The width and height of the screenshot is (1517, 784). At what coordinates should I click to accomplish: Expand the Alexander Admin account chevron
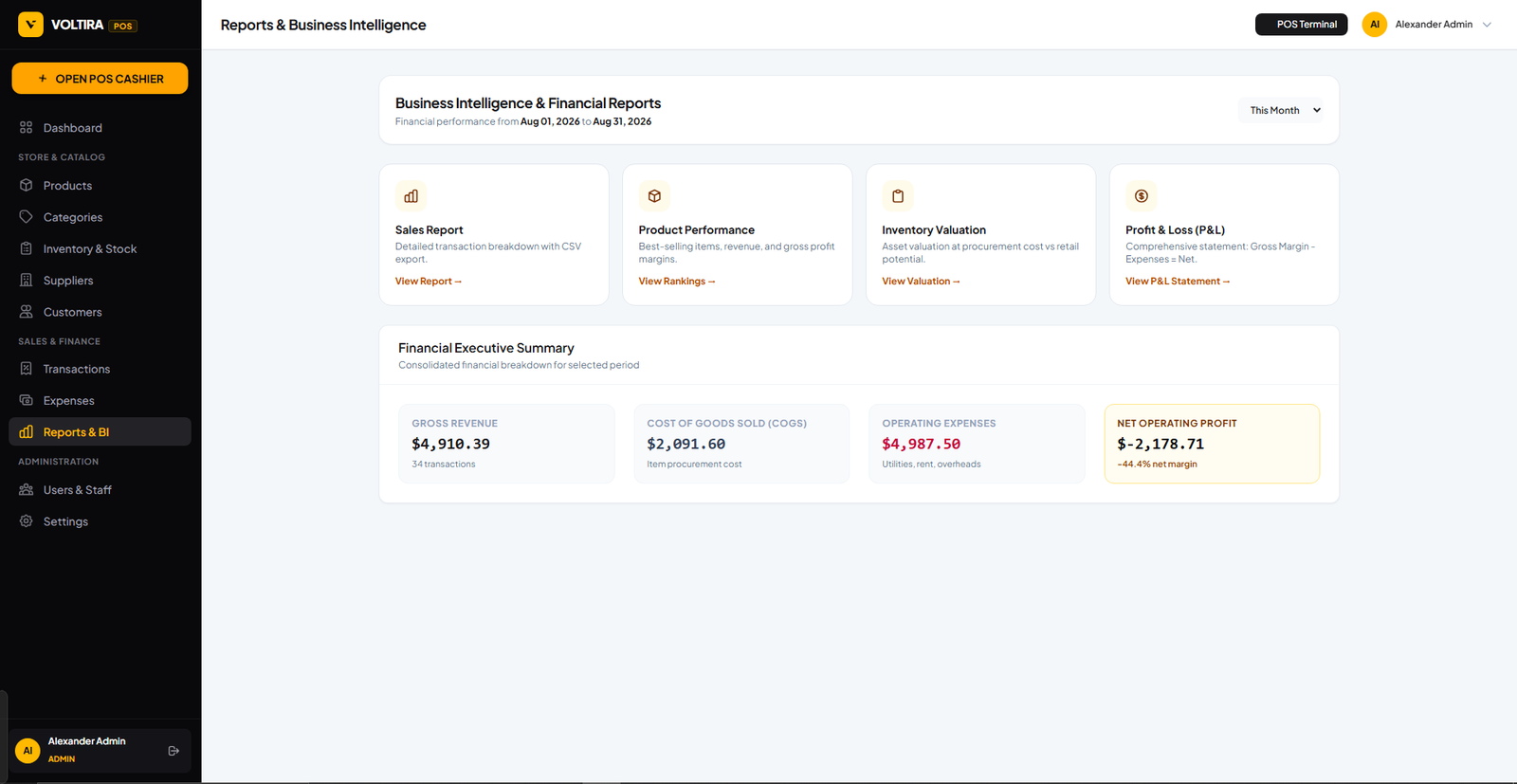(x=1487, y=25)
